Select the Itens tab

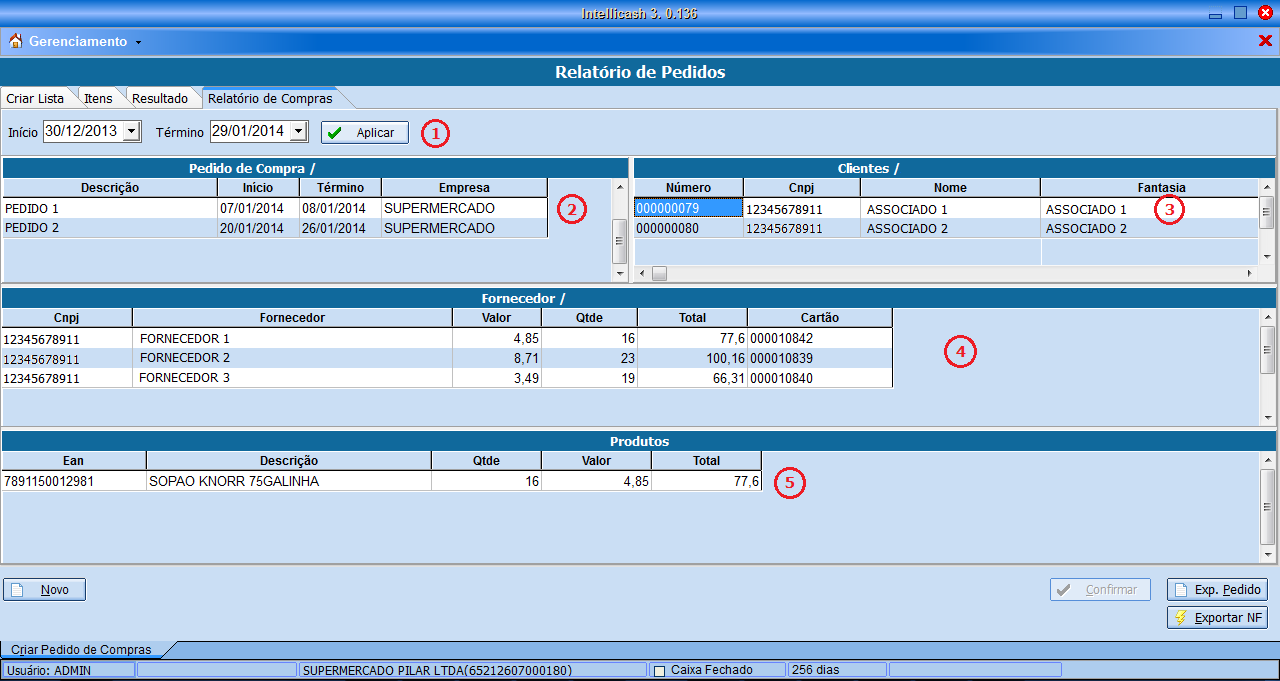click(98, 99)
